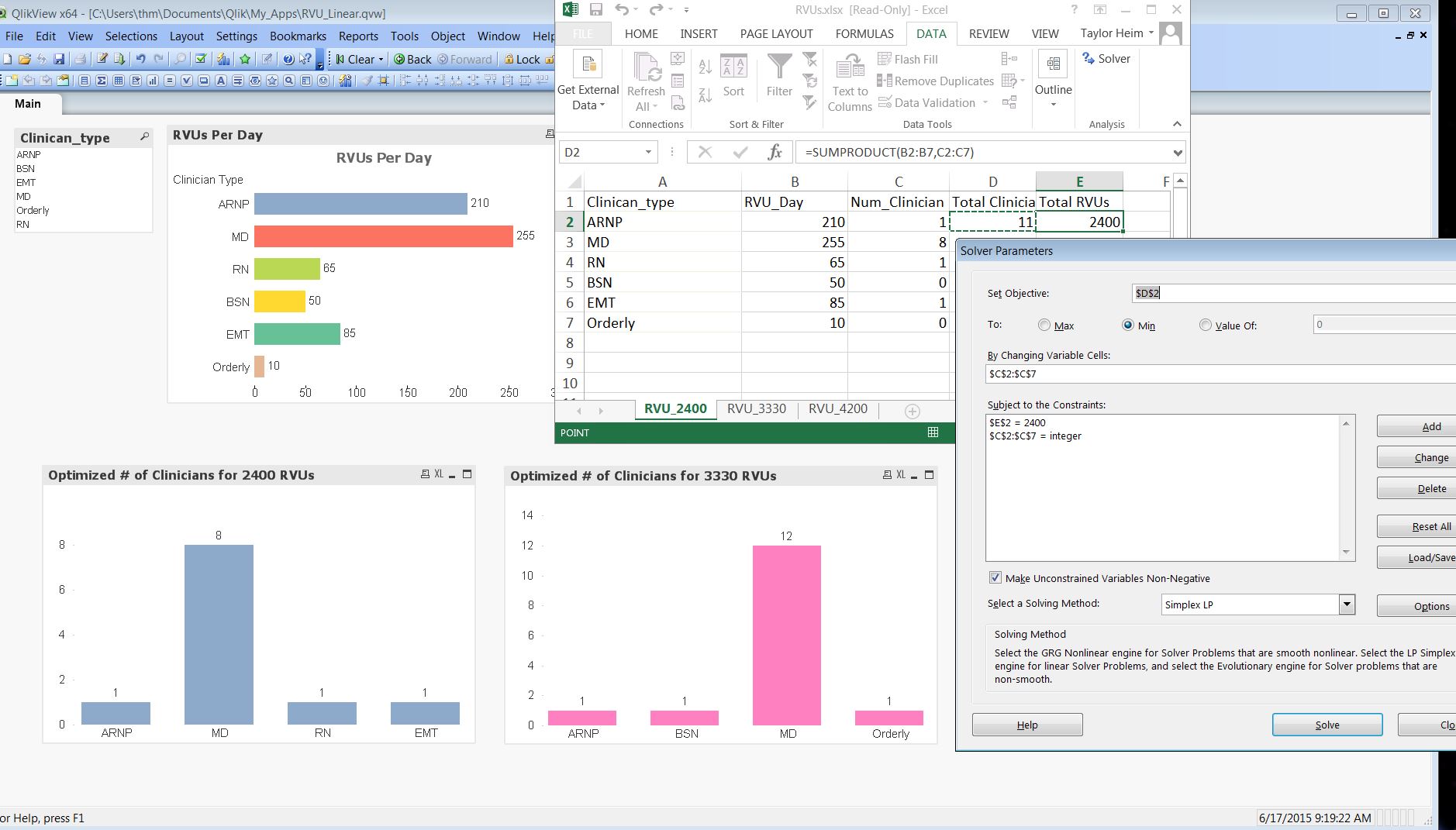Select the Max radio button

[x=1044, y=325]
